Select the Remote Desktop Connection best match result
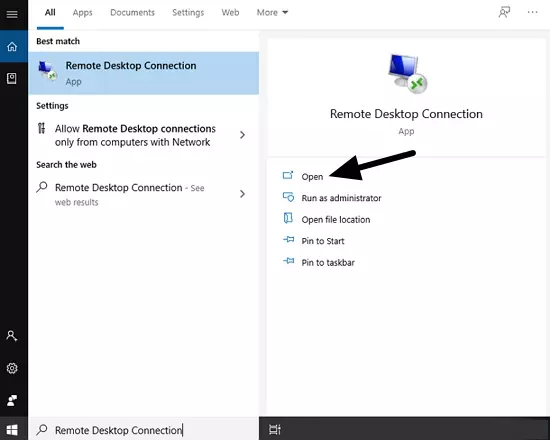550x440 pixels. pos(144,73)
